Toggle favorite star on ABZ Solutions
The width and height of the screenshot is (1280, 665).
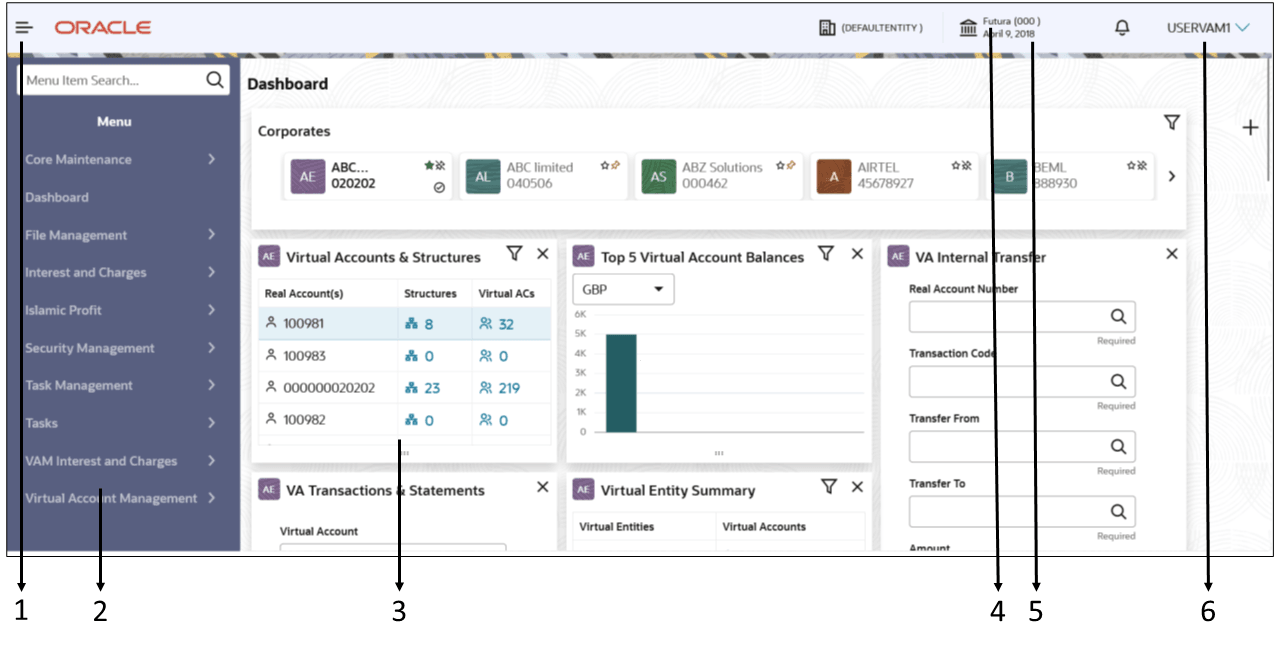(x=778, y=165)
